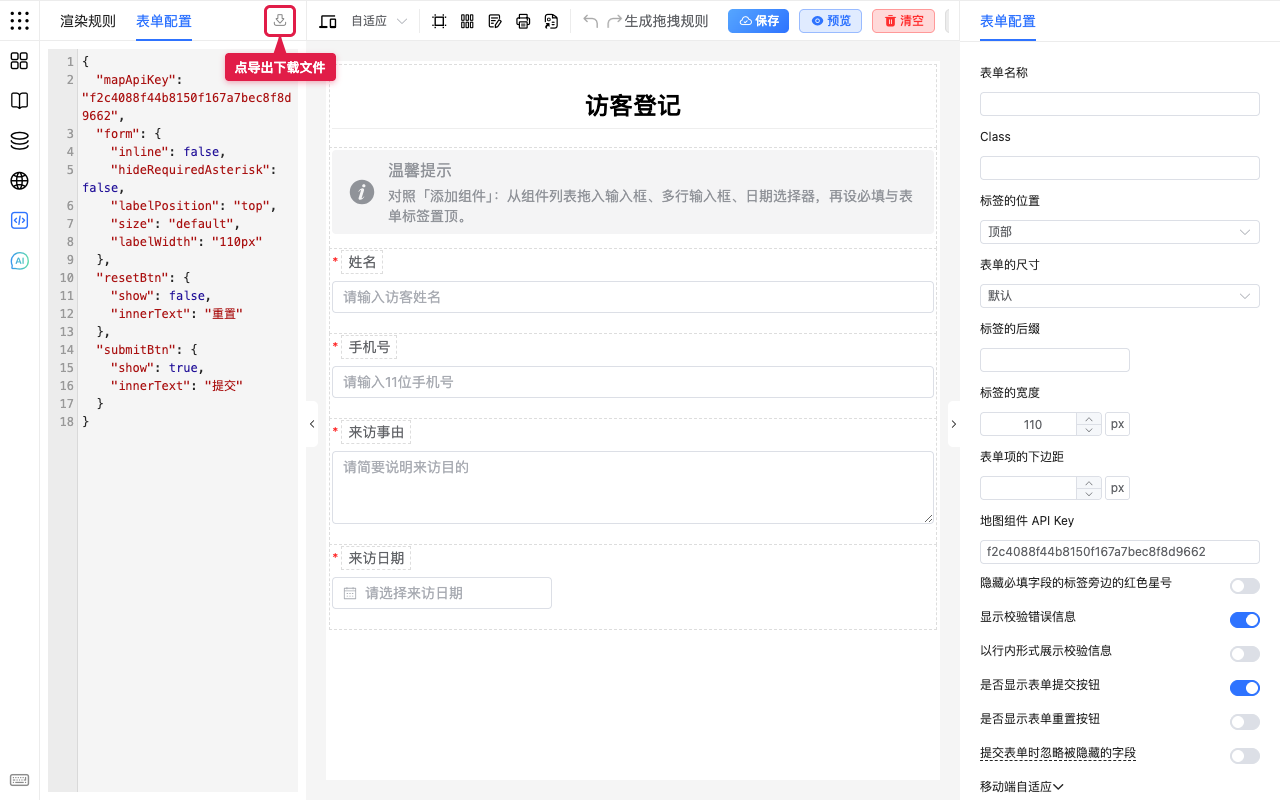Select the 来访日期 field label

pos(376,559)
